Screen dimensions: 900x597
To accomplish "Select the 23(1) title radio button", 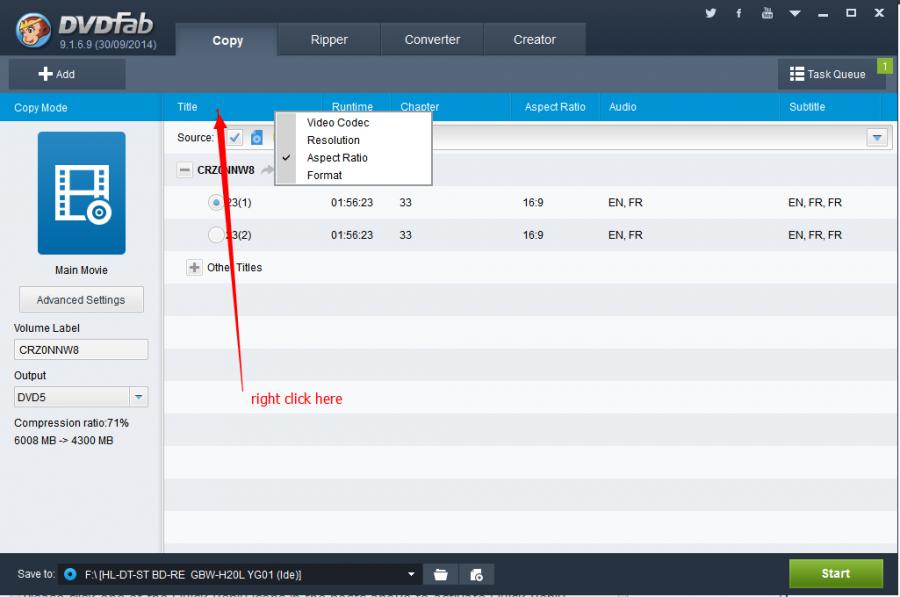I will [216, 202].
